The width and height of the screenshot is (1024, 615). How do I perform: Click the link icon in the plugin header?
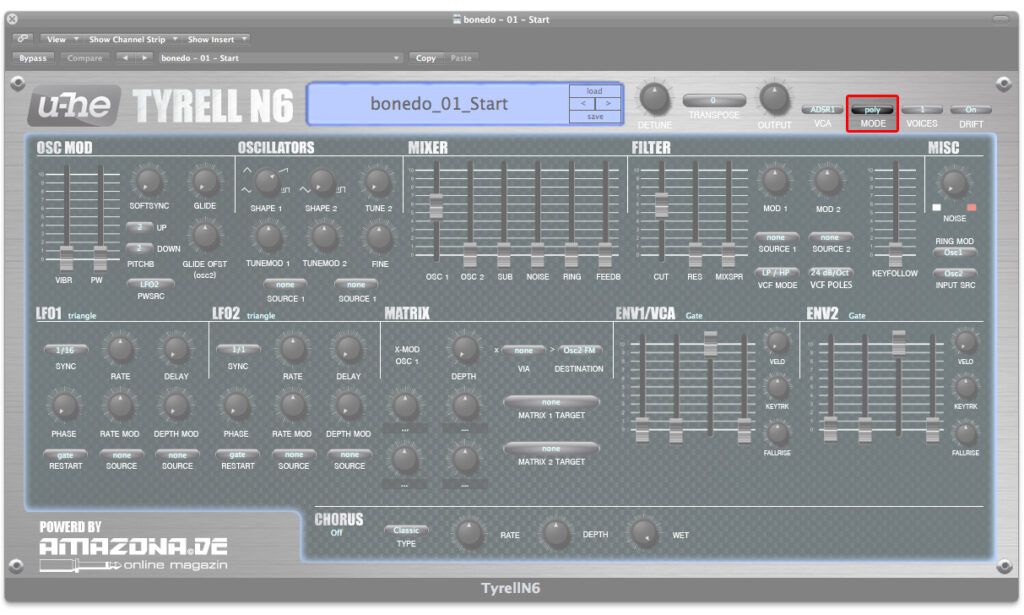click(x=23, y=39)
